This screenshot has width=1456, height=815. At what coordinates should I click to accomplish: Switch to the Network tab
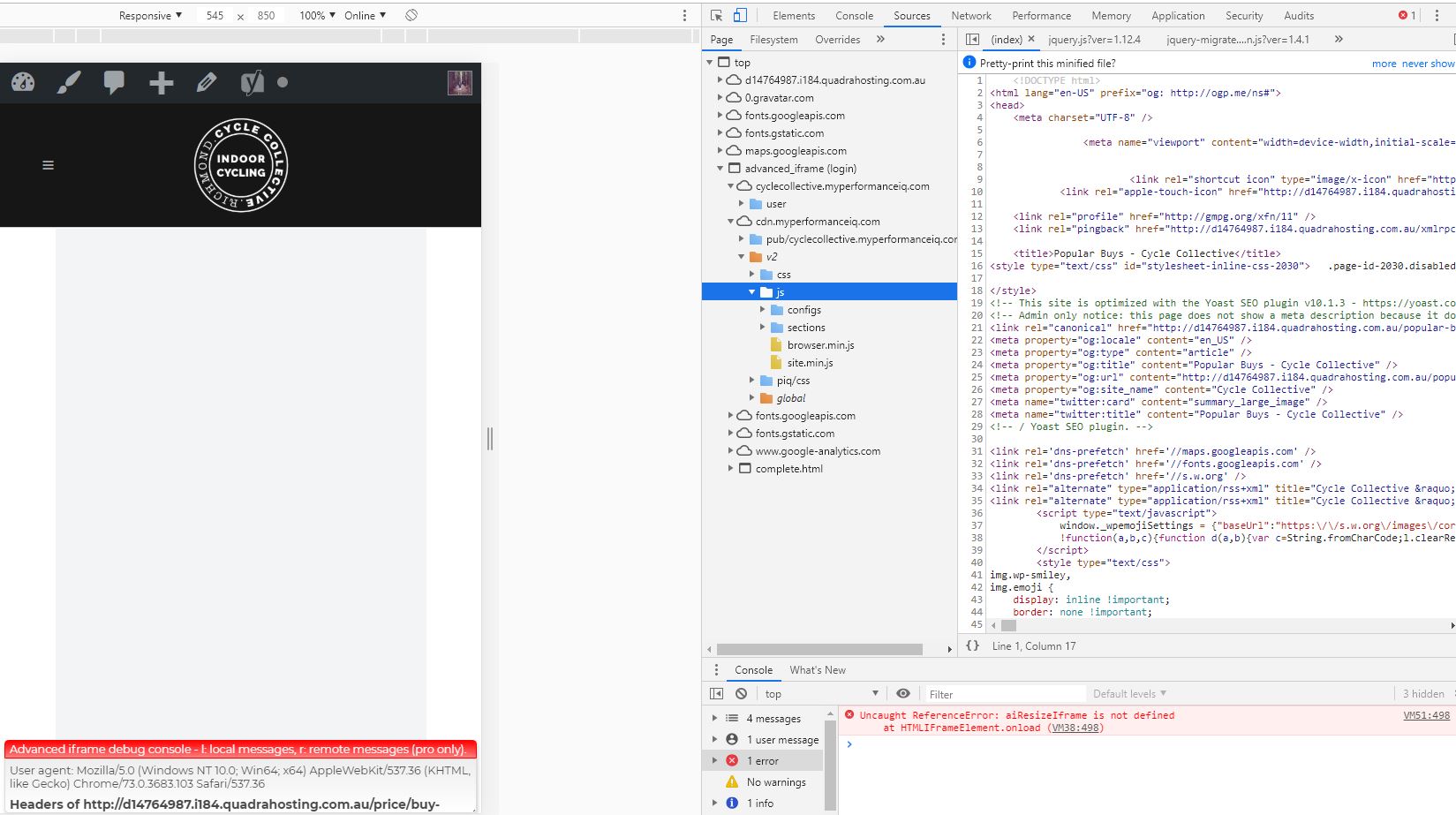tap(971, 16)
